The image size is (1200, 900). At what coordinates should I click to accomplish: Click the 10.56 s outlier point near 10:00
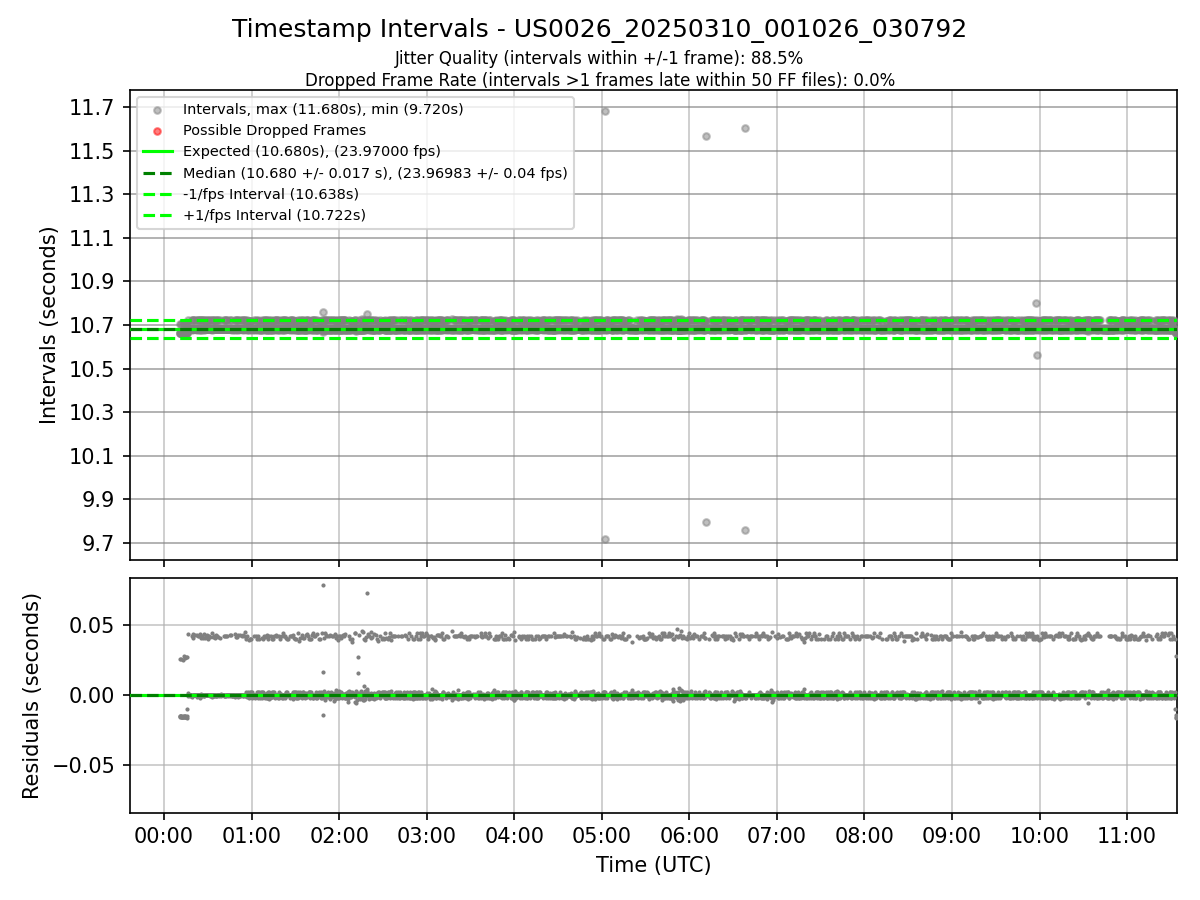click(1037, 355)
